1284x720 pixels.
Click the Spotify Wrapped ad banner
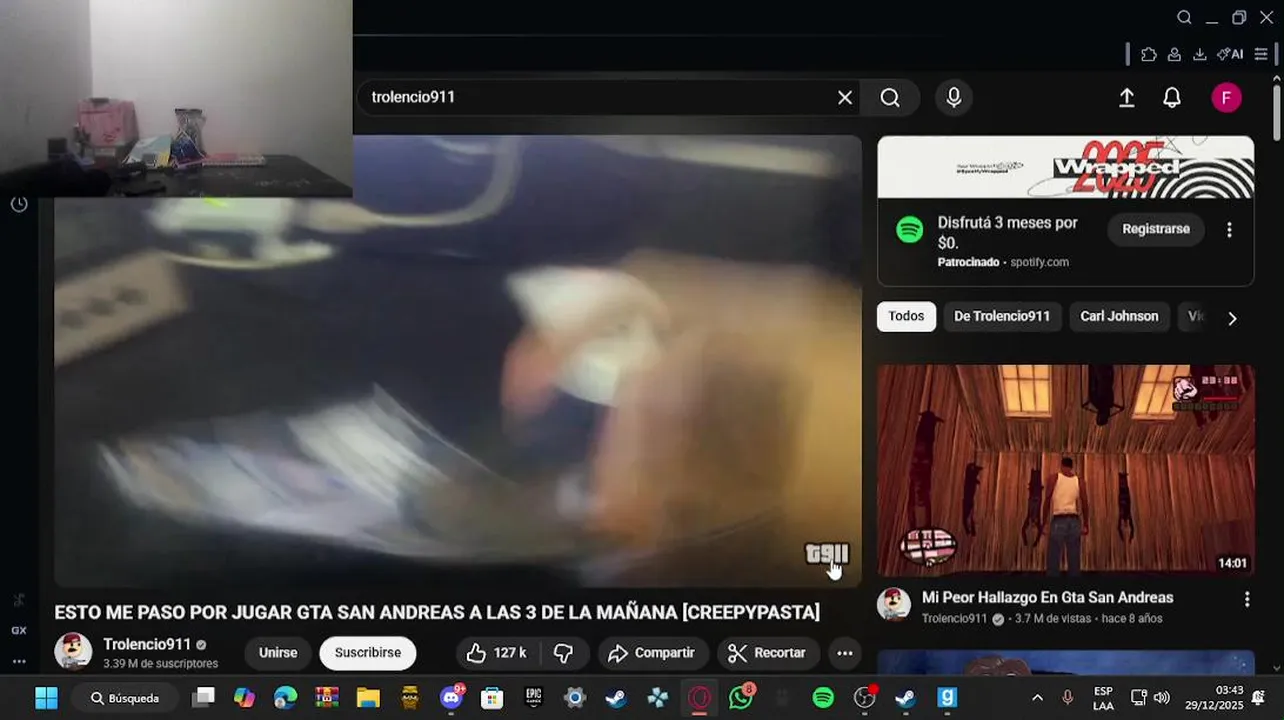(x=1066, y=167)
